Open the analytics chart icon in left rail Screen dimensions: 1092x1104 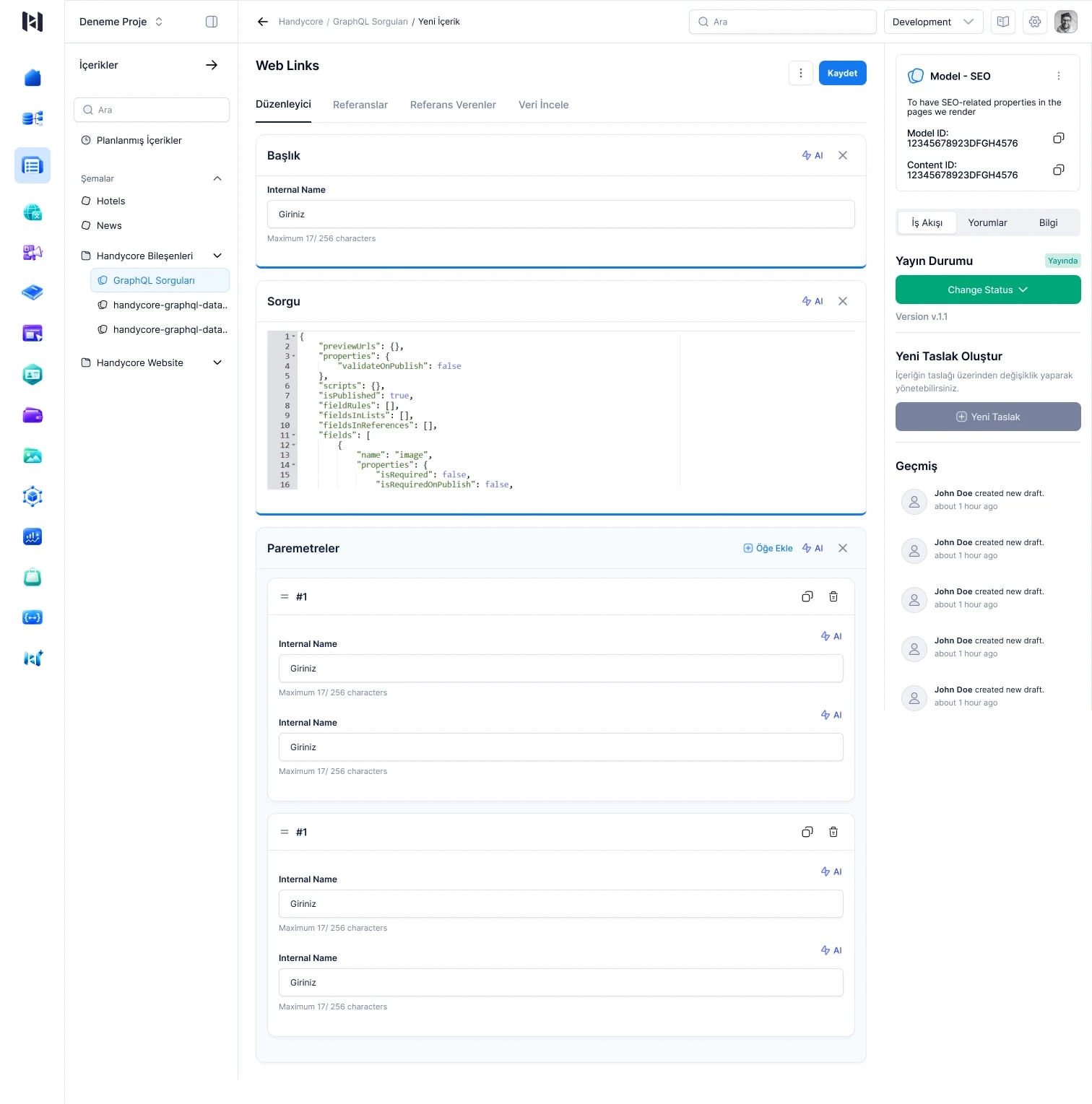pos(32,536)
